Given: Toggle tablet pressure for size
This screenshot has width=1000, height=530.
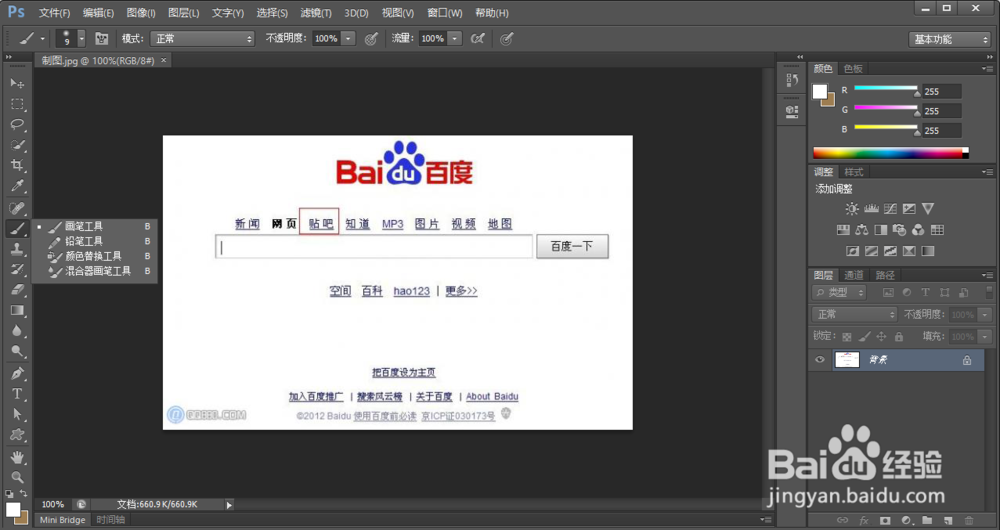Looking at the screenshot, I should 506,39.
